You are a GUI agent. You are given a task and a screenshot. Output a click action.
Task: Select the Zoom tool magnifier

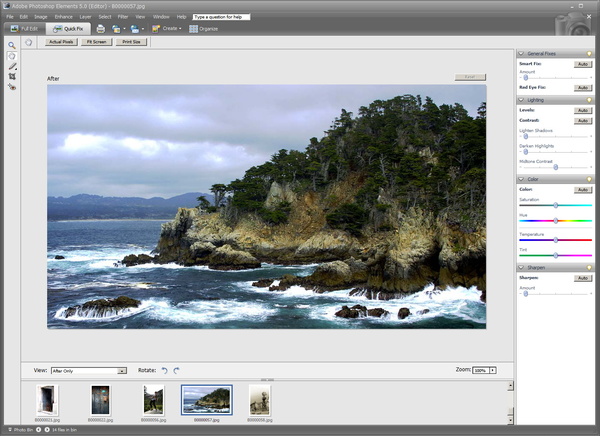point(12,46)
